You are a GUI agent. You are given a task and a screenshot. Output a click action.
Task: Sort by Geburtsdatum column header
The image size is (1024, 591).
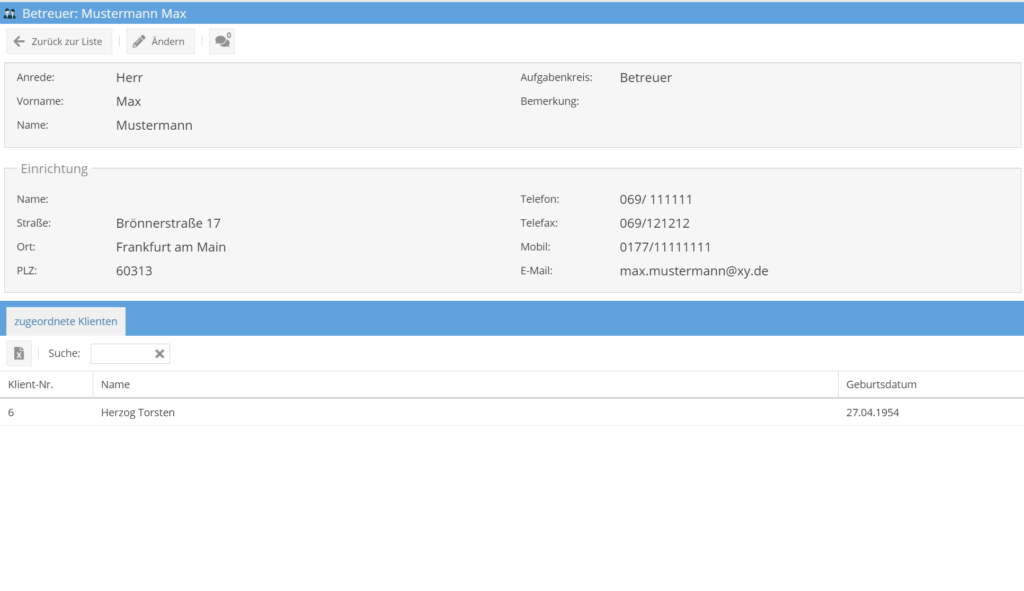tap(881, 384)
